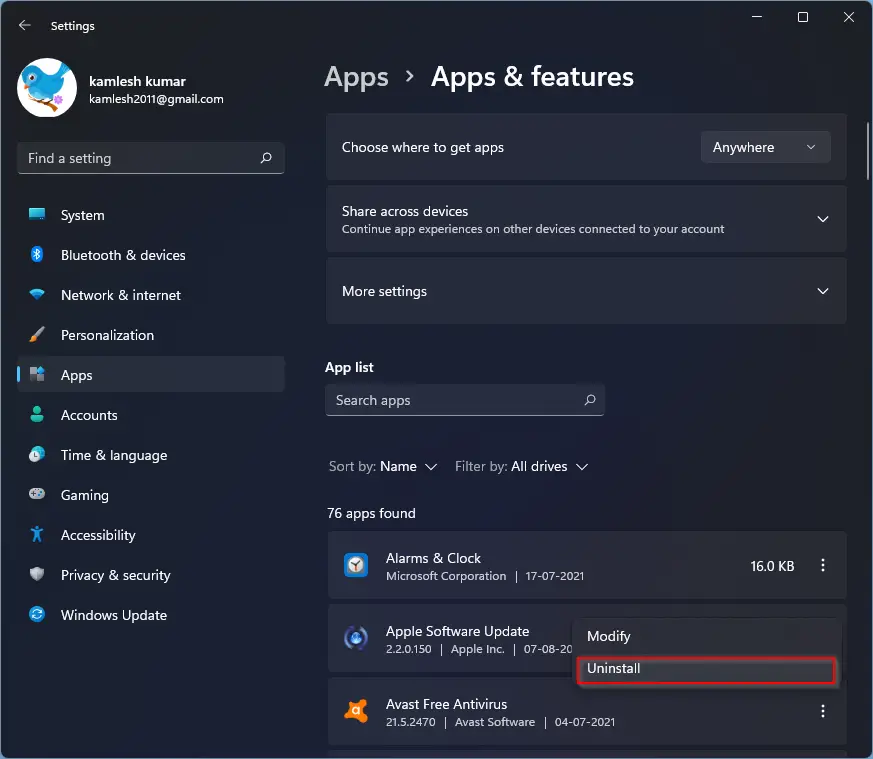The width and height of the screenshot is (873, 759).
Task: Open Filter by All drives dropdown
Action: 521,466
